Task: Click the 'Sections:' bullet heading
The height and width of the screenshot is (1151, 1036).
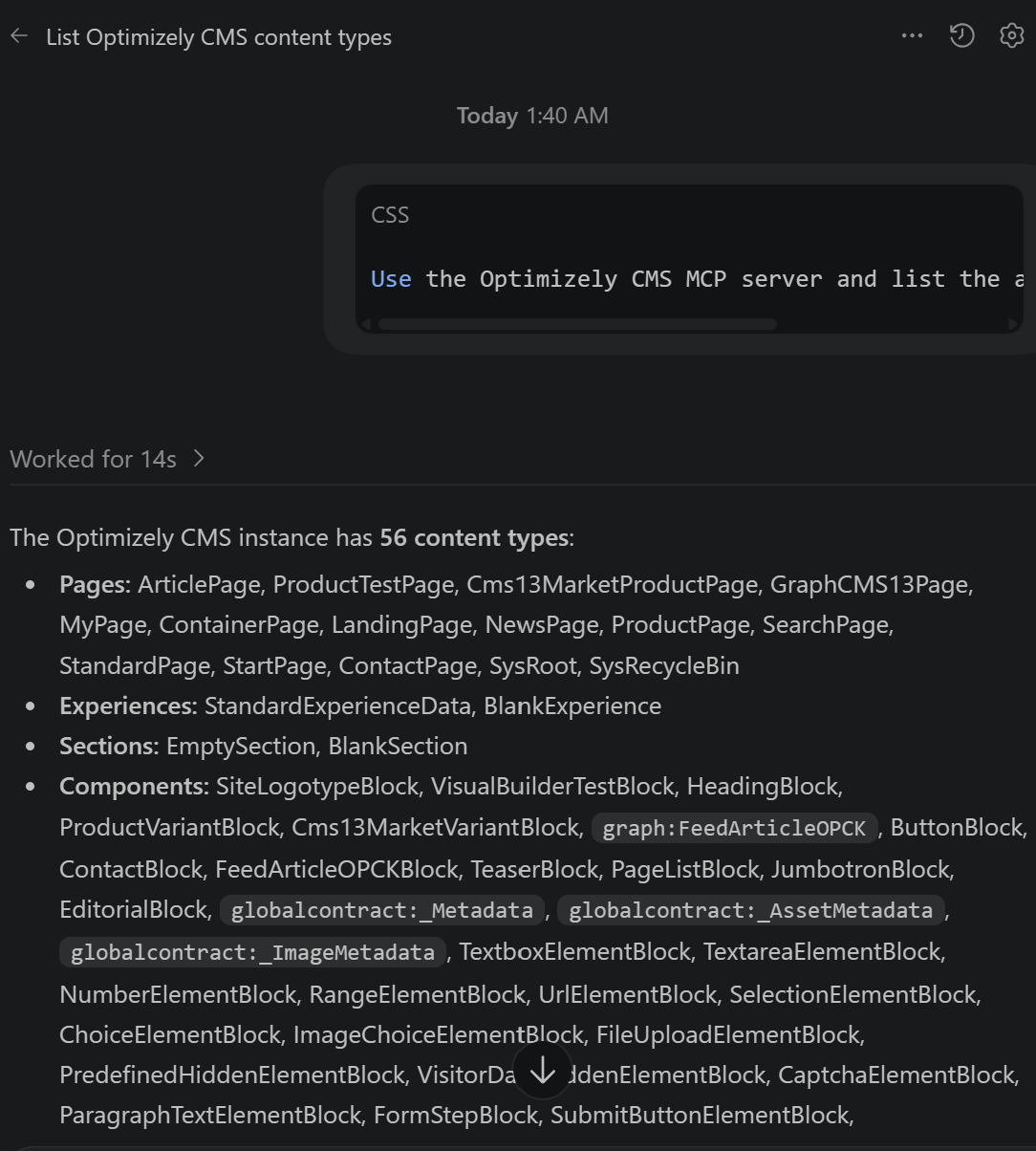Action: click(x=110, y=746)
